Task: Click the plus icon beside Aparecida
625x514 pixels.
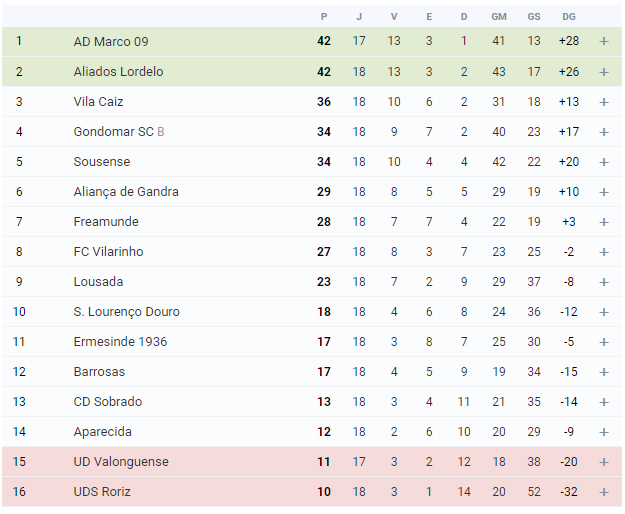Action: point(603,432)
